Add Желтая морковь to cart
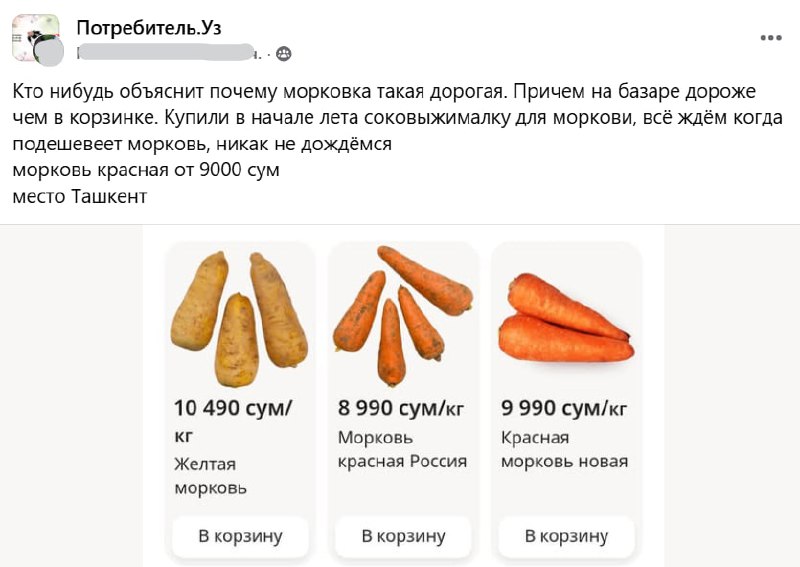Image resolution: width=800 pixels, height=567 pixels. (240, 537)
